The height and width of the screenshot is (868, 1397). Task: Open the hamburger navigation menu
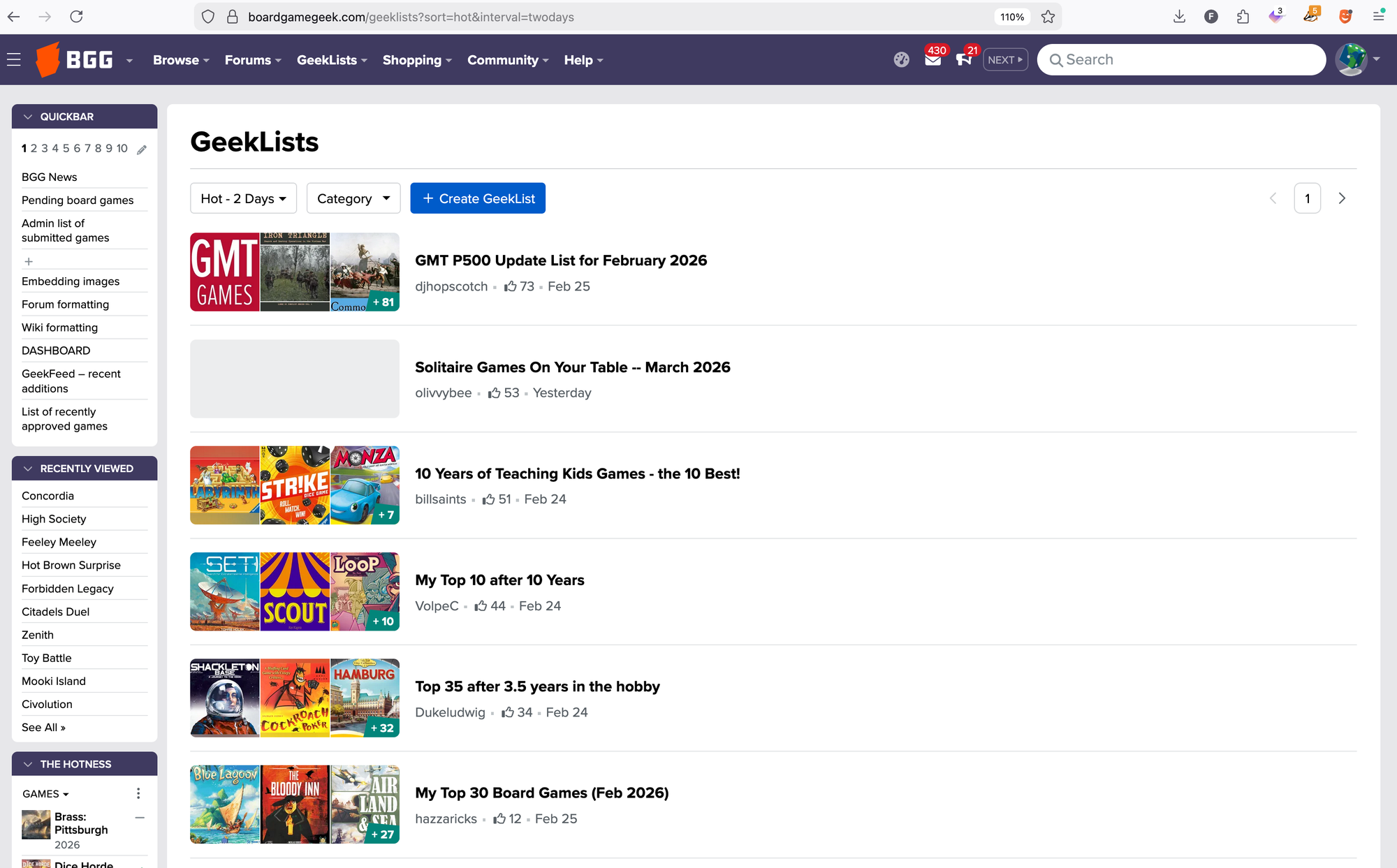pyautogui.click(x=14, y=59)
